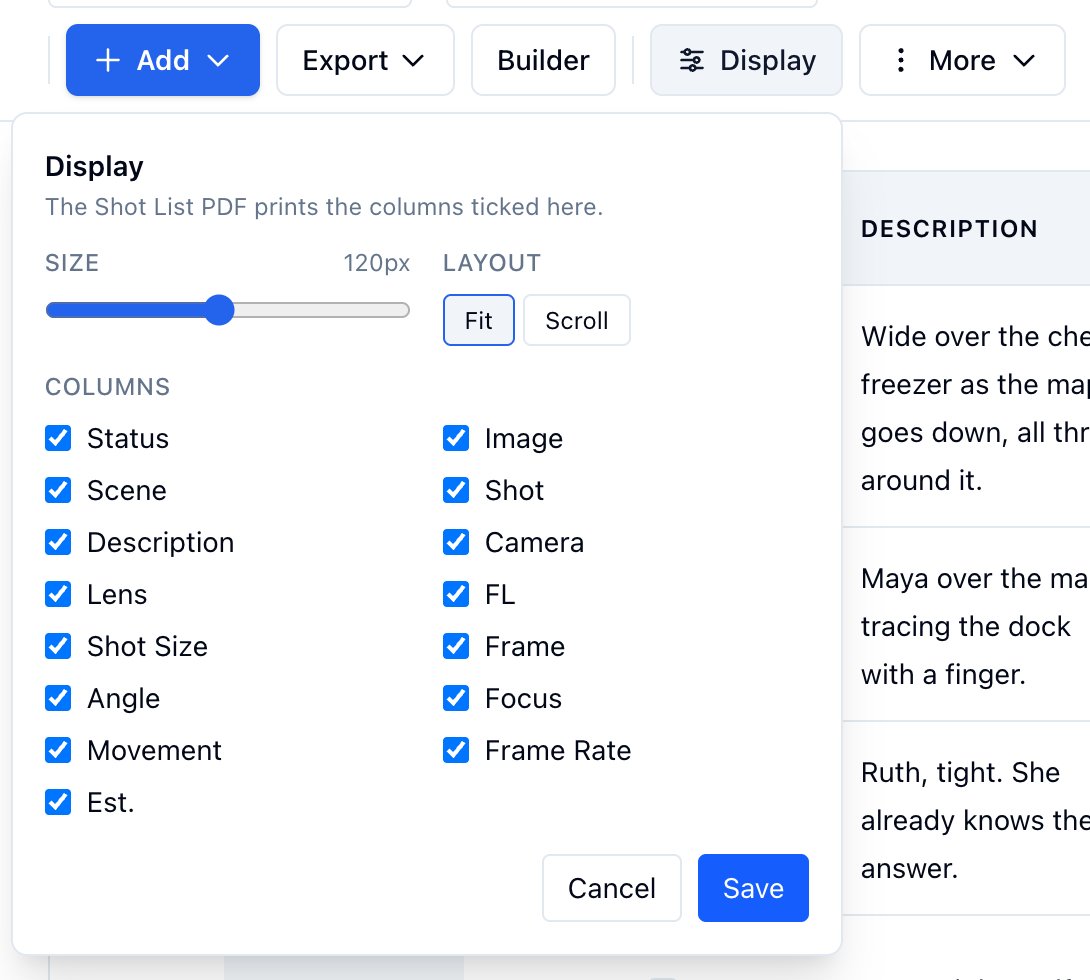Screen dimensions: 1090x980
Task: Uncheck the Status column checkbox
Action: [x=58, y=439]
